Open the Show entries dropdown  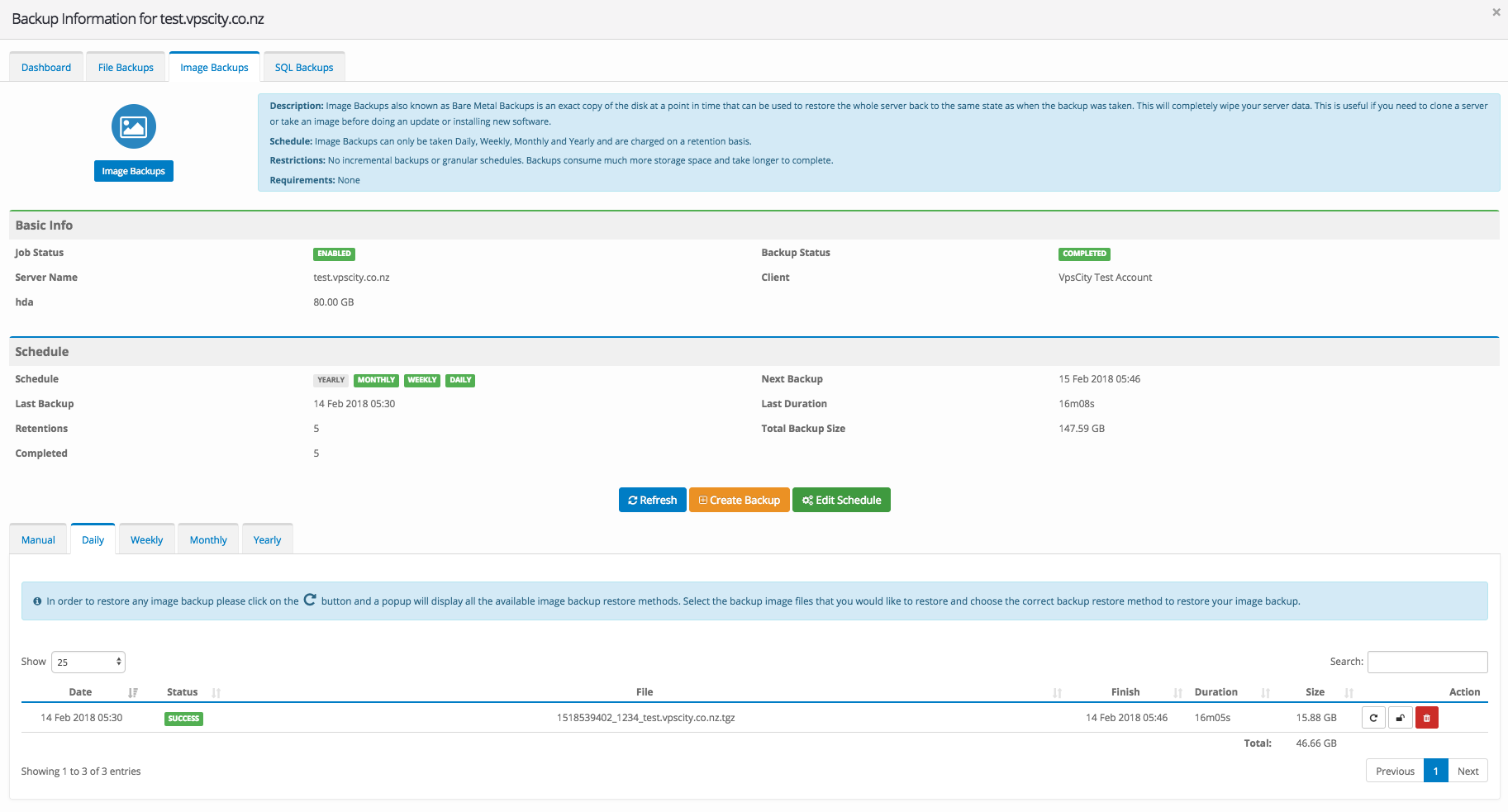(88, 662)
